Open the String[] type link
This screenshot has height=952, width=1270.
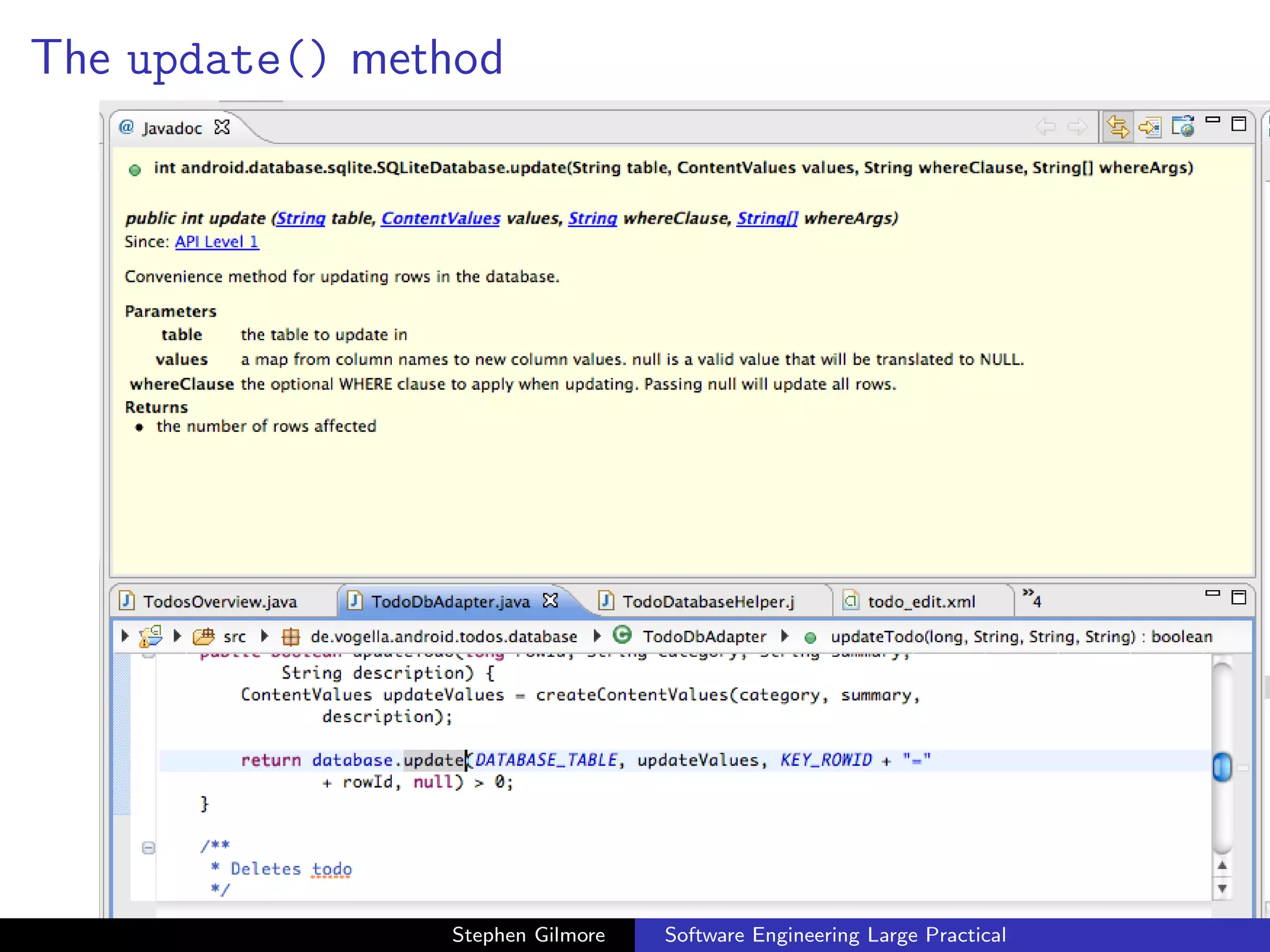(x=767, y=218)
